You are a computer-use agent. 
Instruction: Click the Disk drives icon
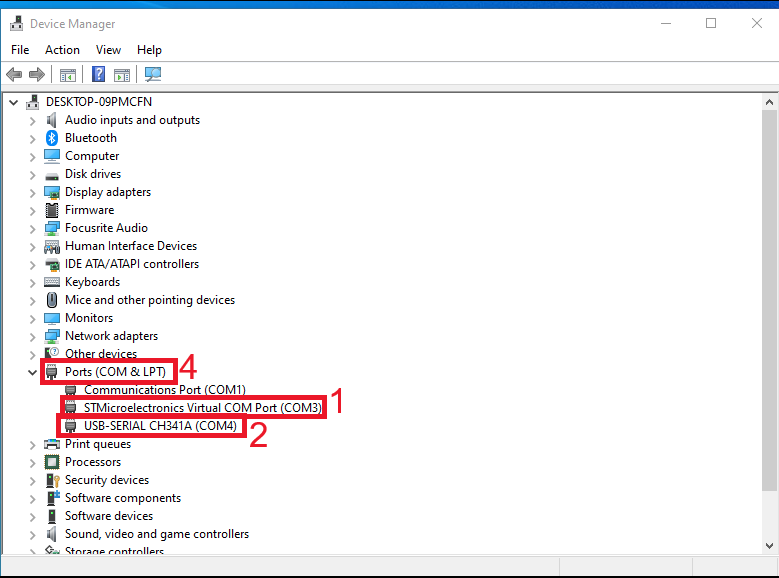(52, 176)
